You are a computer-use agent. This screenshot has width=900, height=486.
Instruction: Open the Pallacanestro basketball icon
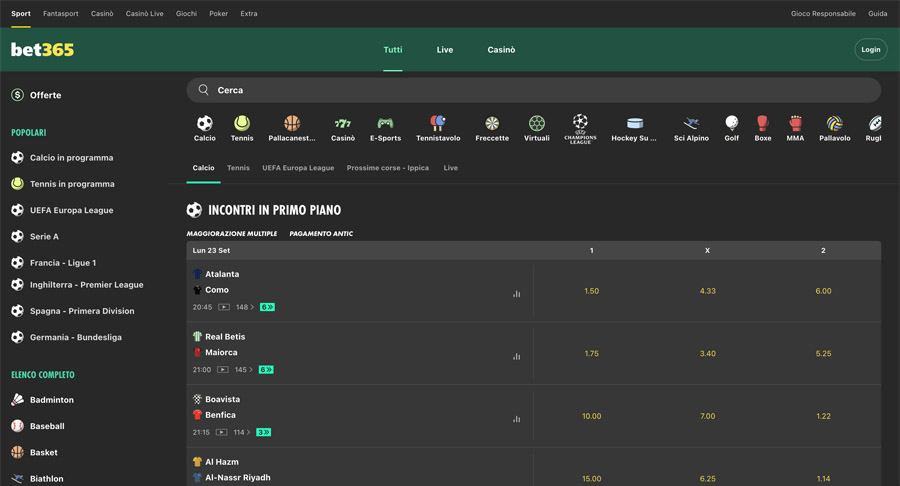pos(292,123)
